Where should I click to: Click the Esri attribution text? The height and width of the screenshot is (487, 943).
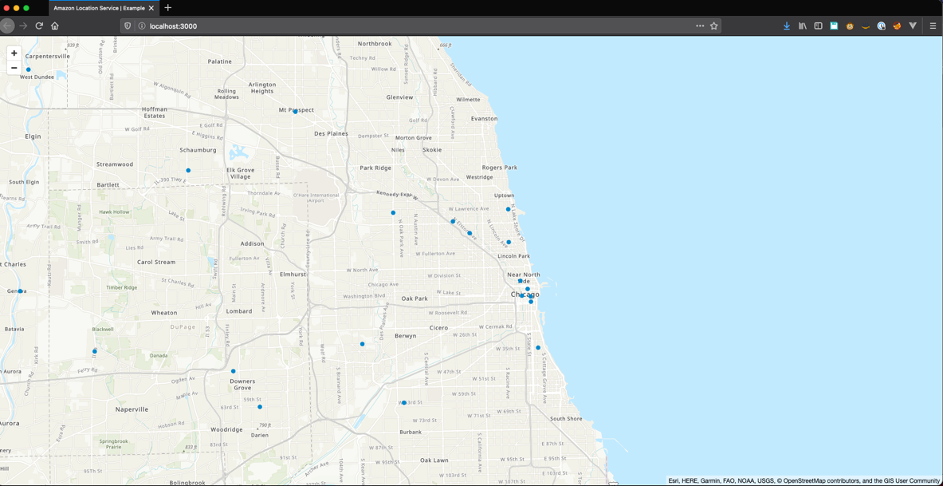(675, 481)
